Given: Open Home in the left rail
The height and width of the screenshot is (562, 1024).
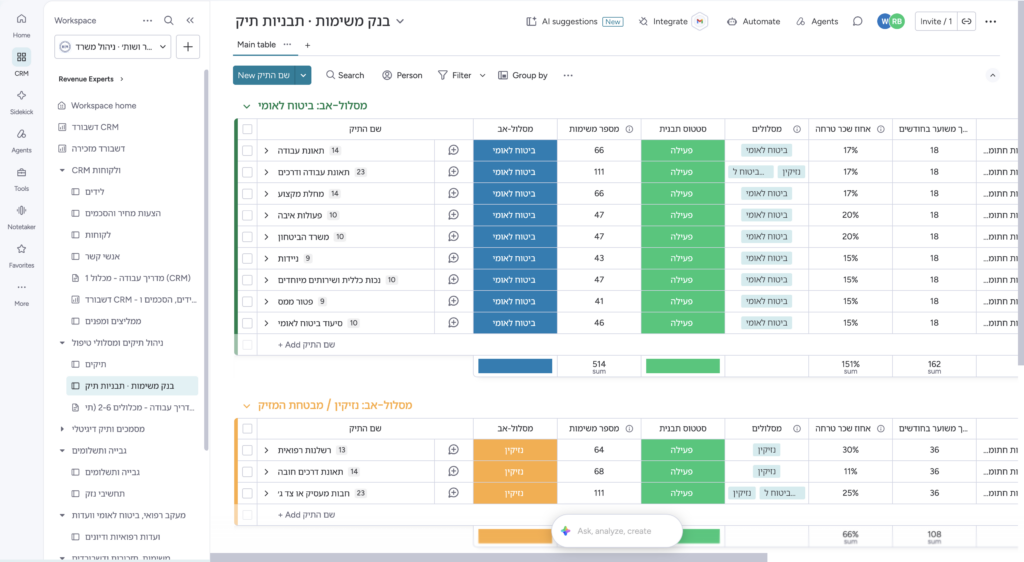Looking at the screenshot, I should click(22, 25).
